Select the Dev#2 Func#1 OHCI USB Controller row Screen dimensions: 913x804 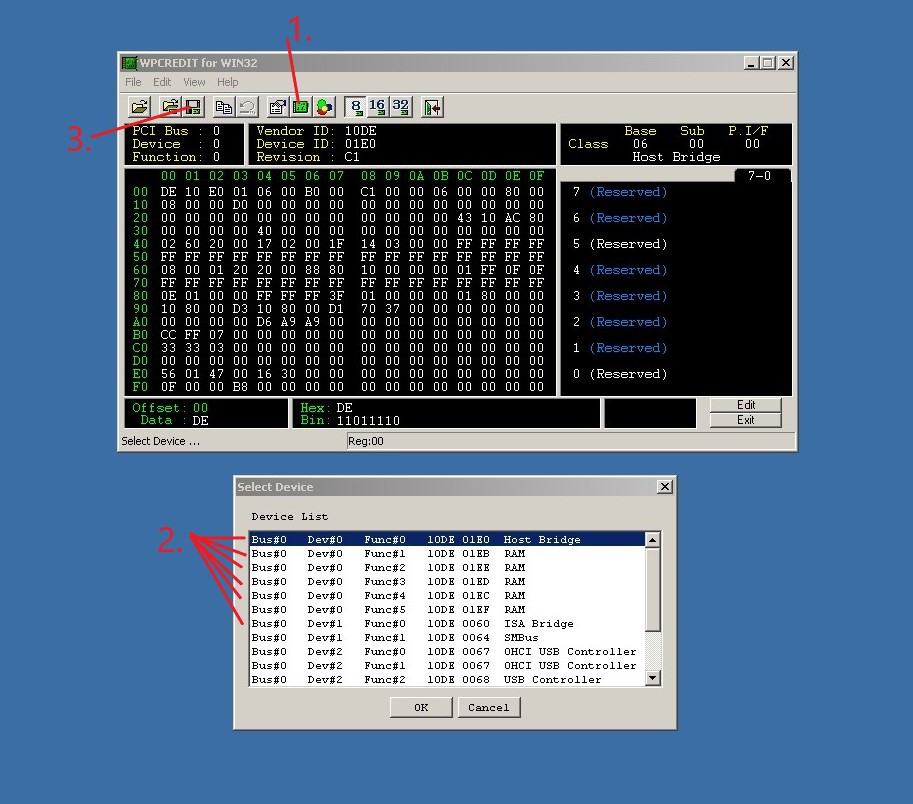point(447,665)
